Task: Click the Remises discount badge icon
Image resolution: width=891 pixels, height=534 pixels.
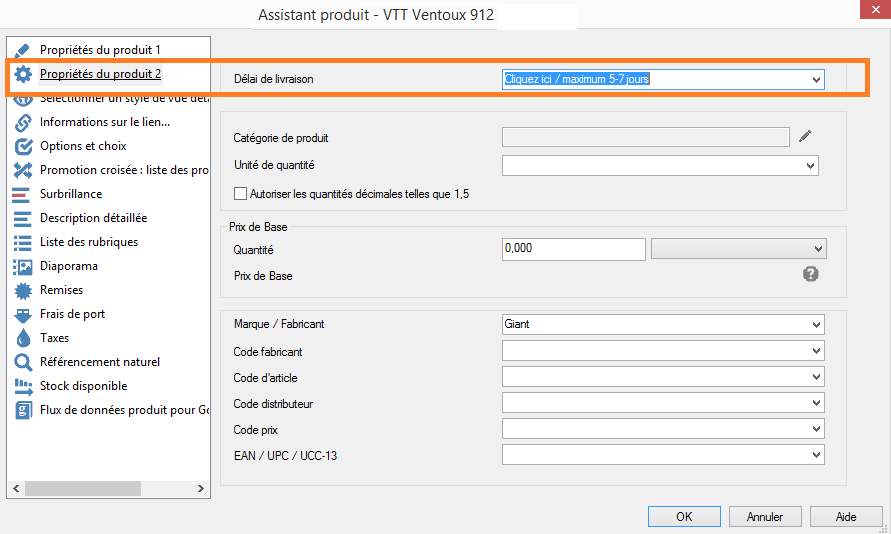Action: pyautogui.click(x=23, y=290)
